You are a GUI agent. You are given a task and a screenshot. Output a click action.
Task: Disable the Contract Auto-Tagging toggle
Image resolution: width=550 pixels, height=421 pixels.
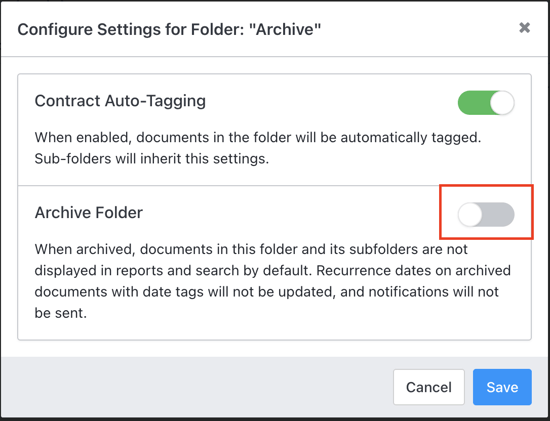(486, 103)
